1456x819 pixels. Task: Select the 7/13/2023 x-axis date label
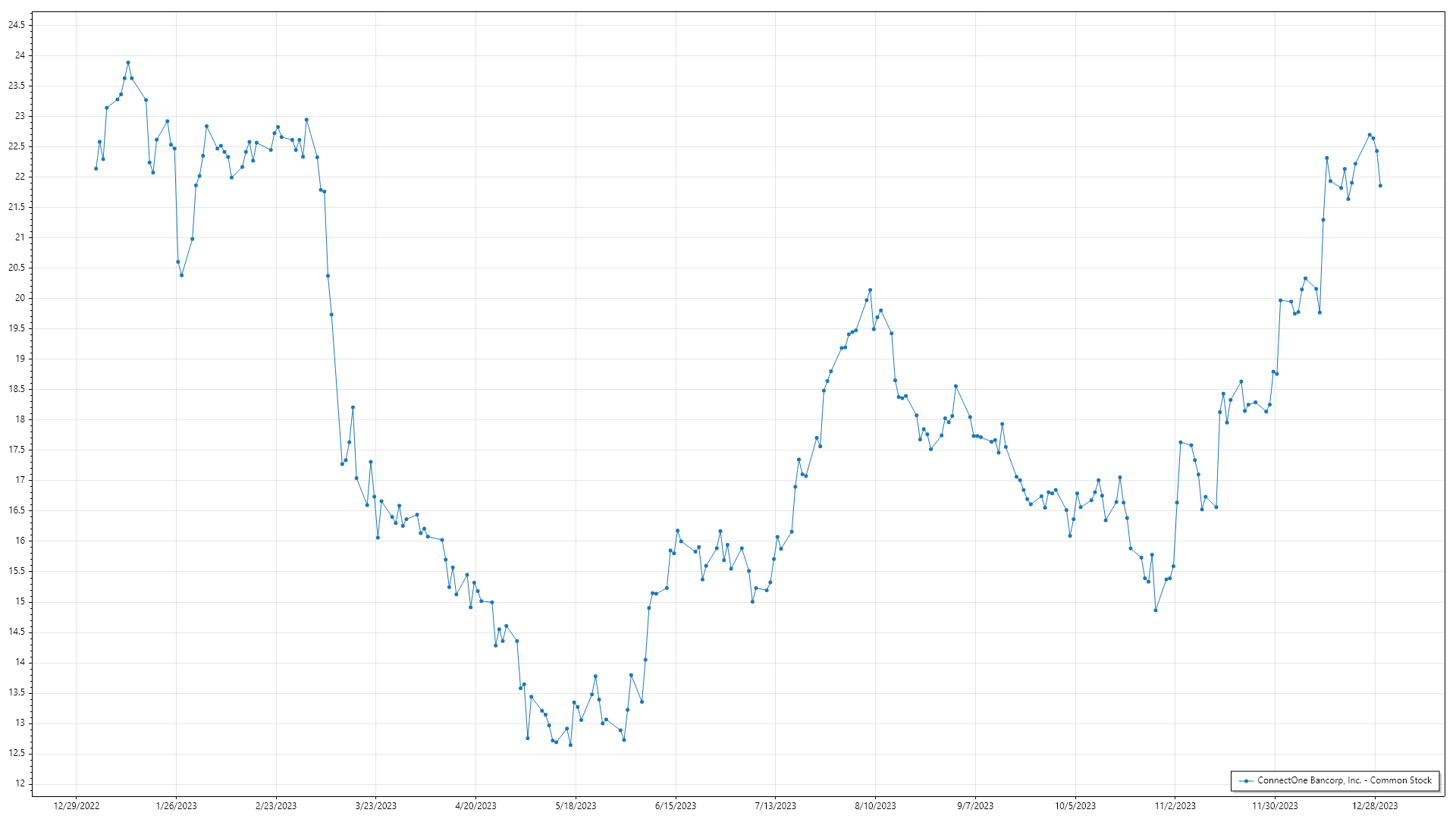pos(775,806)
